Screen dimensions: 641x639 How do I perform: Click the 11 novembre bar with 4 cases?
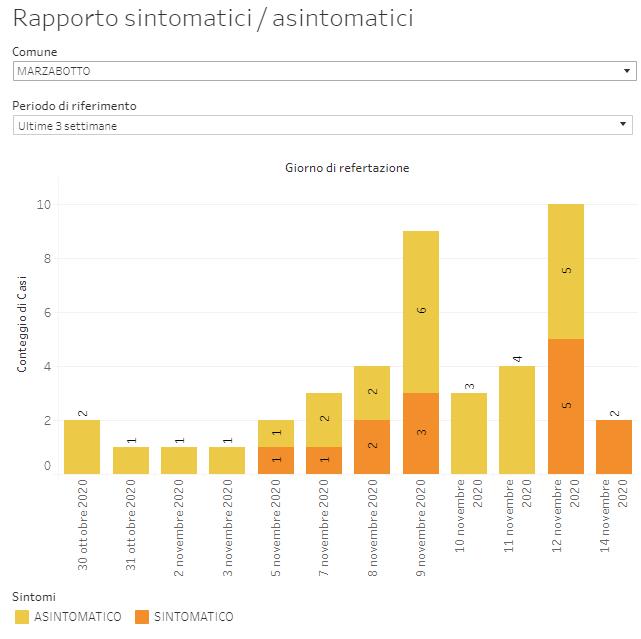[x=517, y=420]
